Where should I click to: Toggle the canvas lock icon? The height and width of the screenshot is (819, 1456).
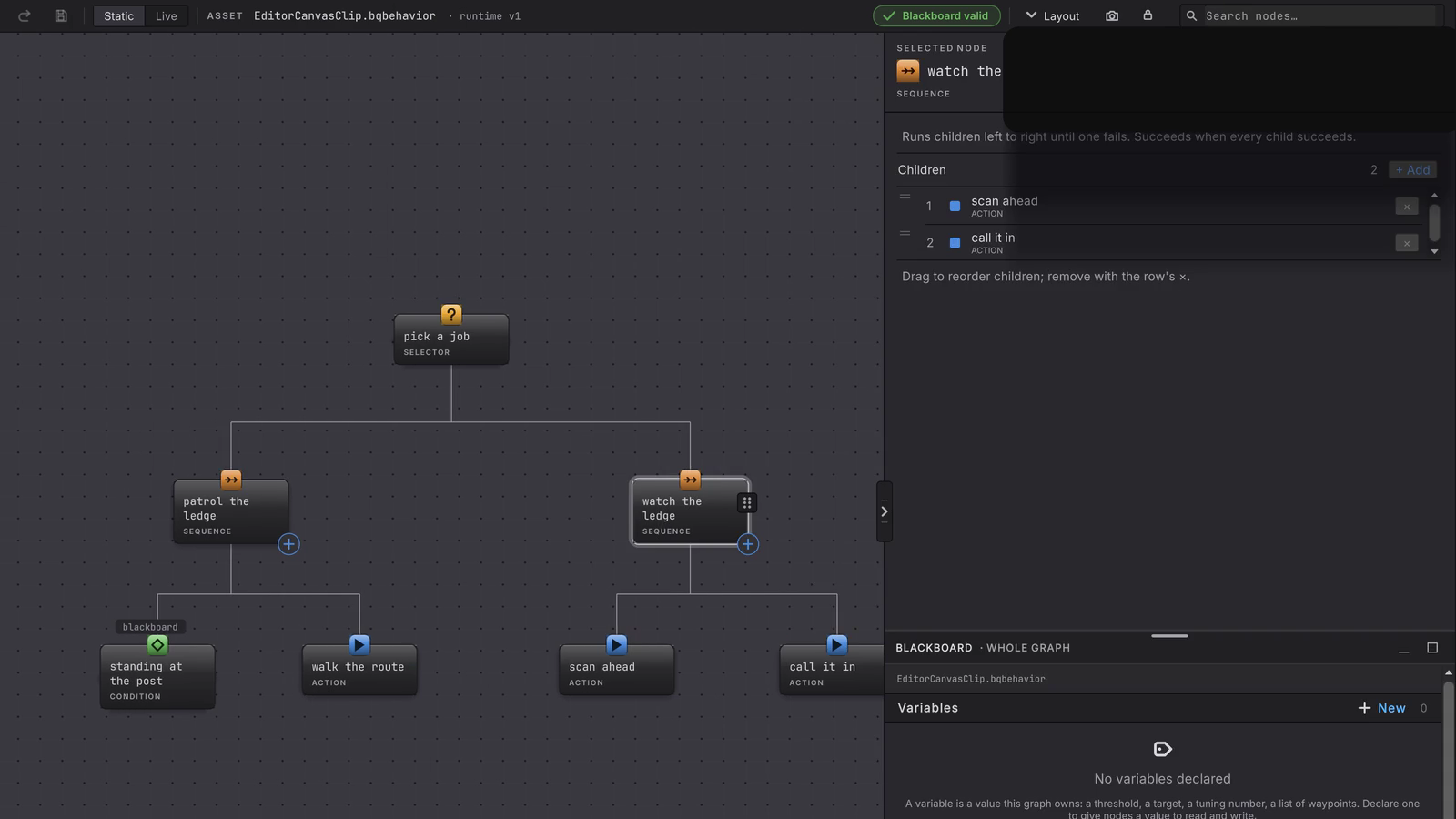(1148, 15)
